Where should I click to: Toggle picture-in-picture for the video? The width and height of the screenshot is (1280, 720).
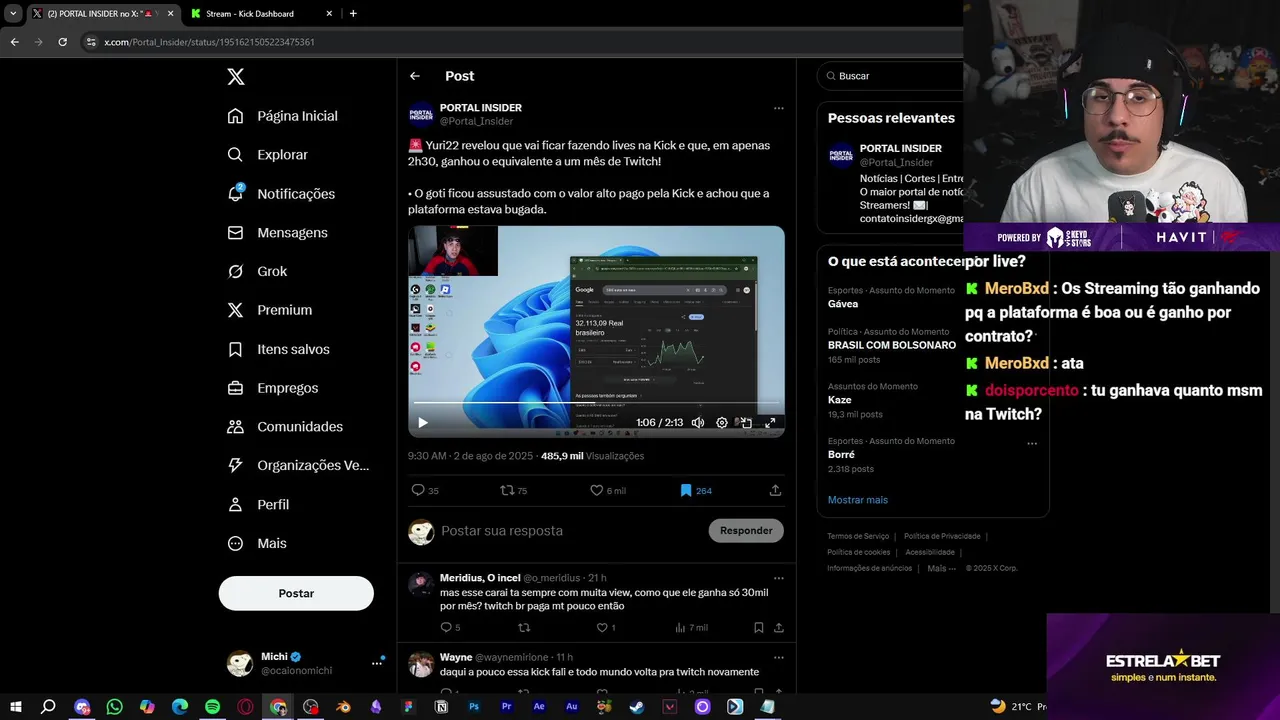coord(746,423)
